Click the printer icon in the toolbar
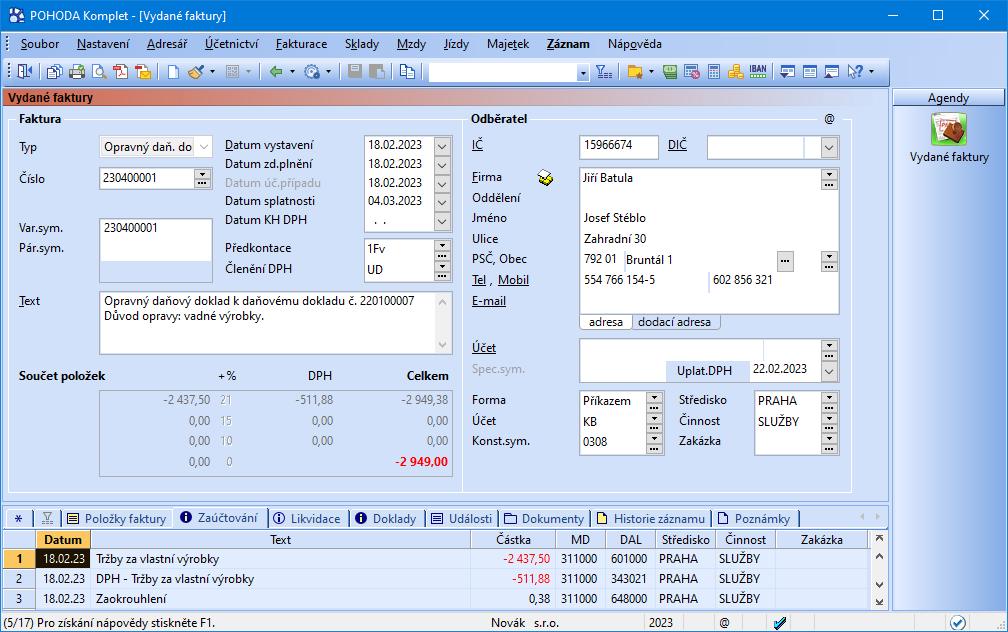This screenshot has height=632, width=1008. point(77,71)
